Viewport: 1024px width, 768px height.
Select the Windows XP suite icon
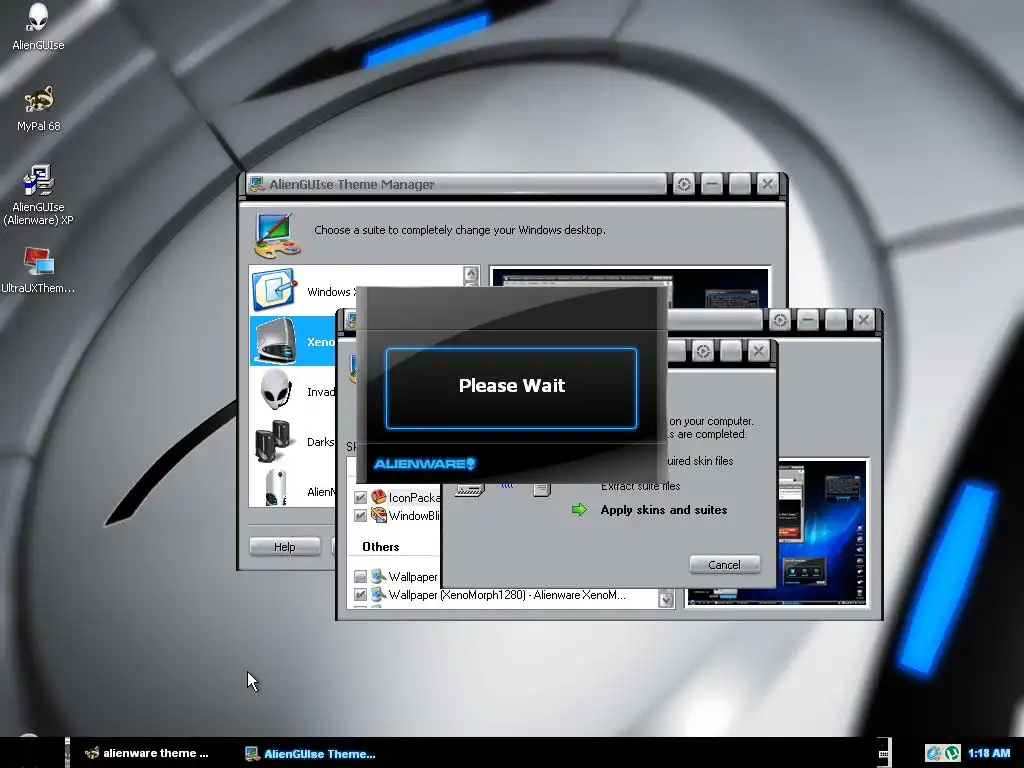click(x=275, y=289)
